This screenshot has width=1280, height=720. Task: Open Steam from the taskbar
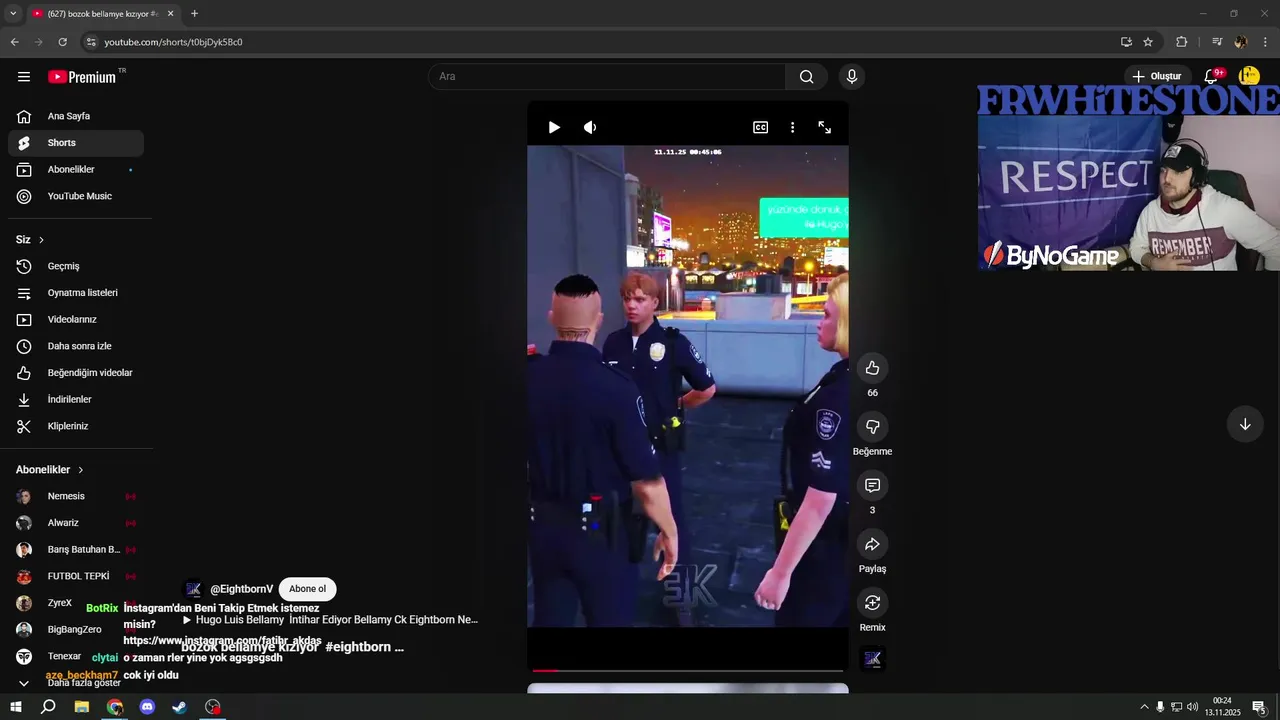click(180, 707)
